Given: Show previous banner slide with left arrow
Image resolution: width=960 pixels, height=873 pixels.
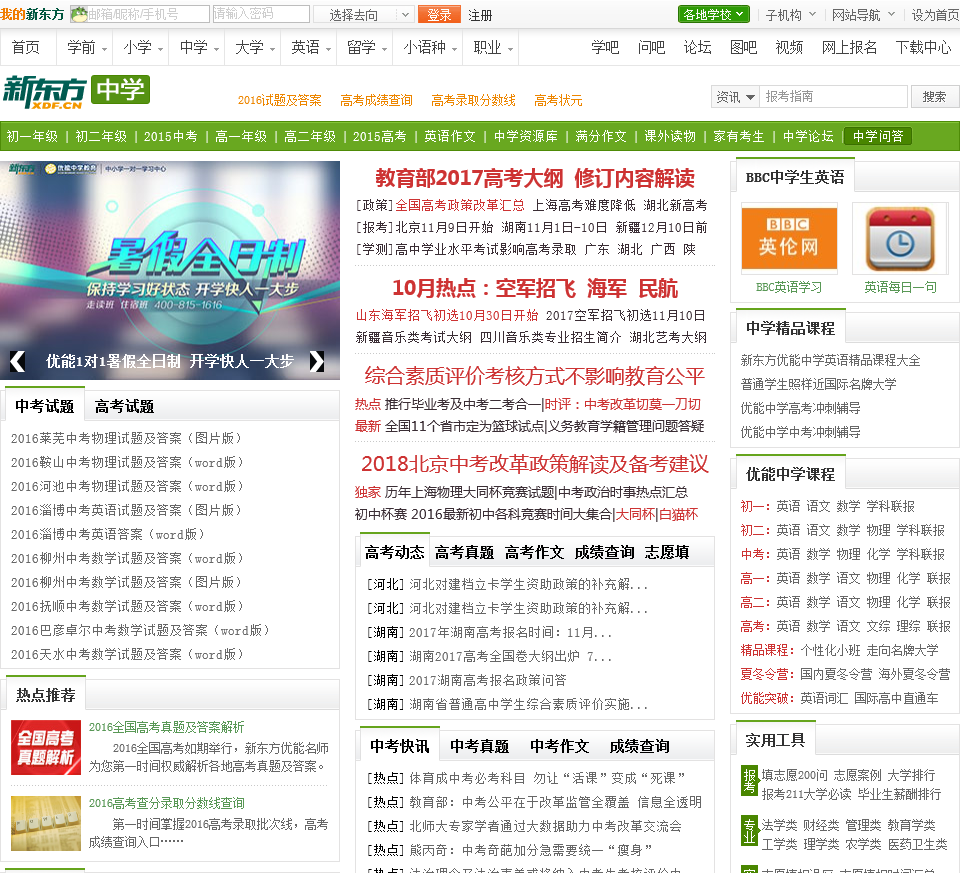Looking at the screenshot, I should [18, 361].
